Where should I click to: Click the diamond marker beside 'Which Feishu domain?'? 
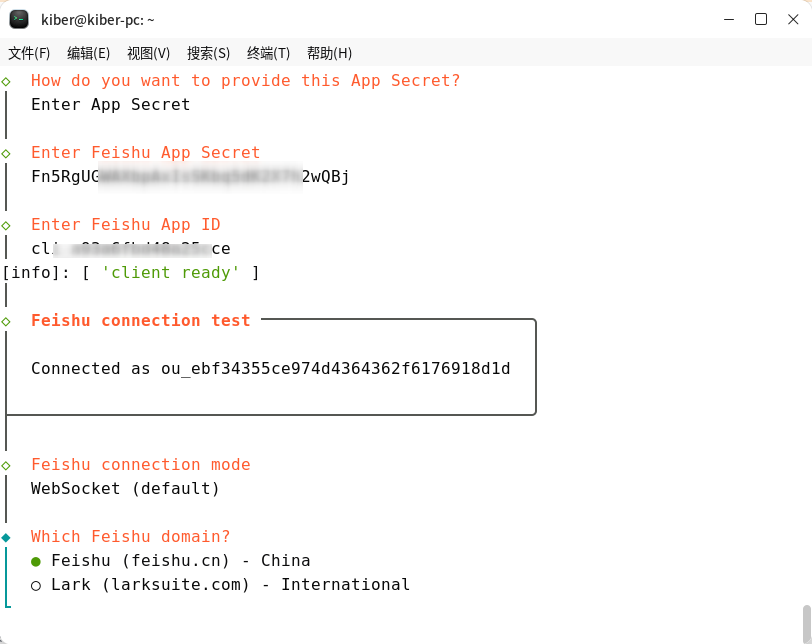click(x=6, y=537)
